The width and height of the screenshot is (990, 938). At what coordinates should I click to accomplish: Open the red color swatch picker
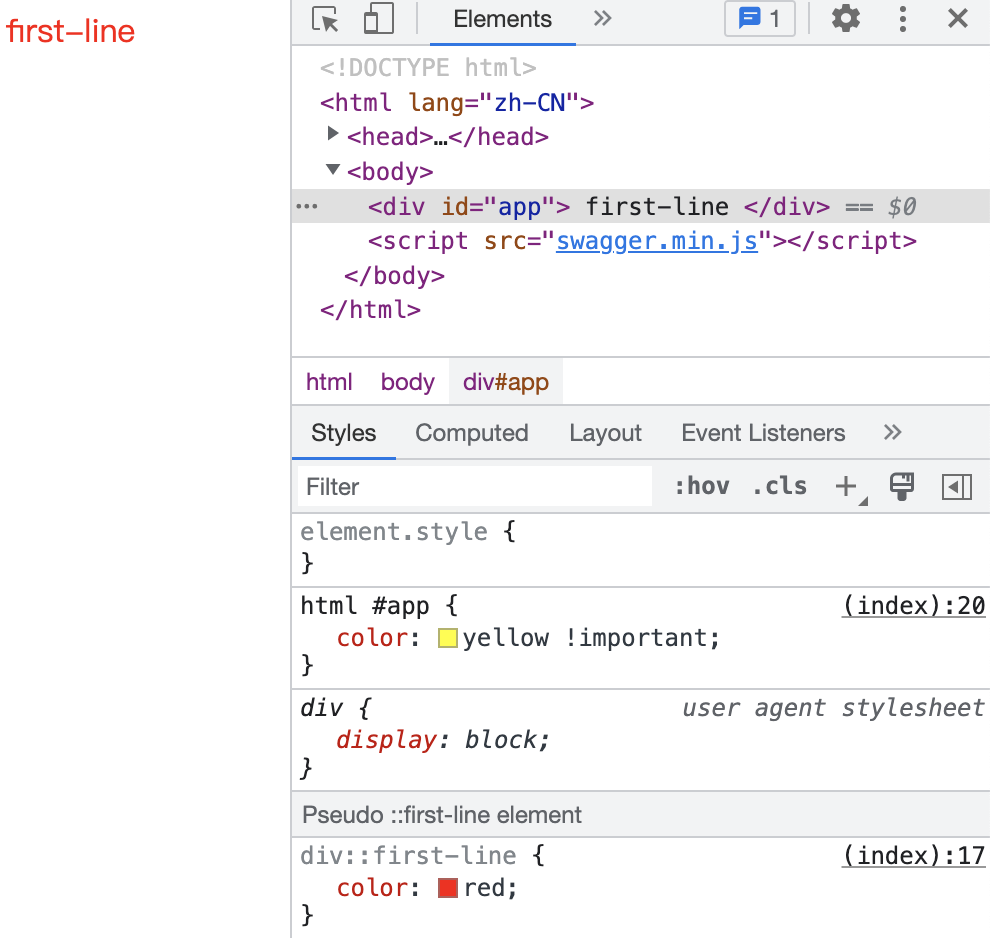click(448, 888)
